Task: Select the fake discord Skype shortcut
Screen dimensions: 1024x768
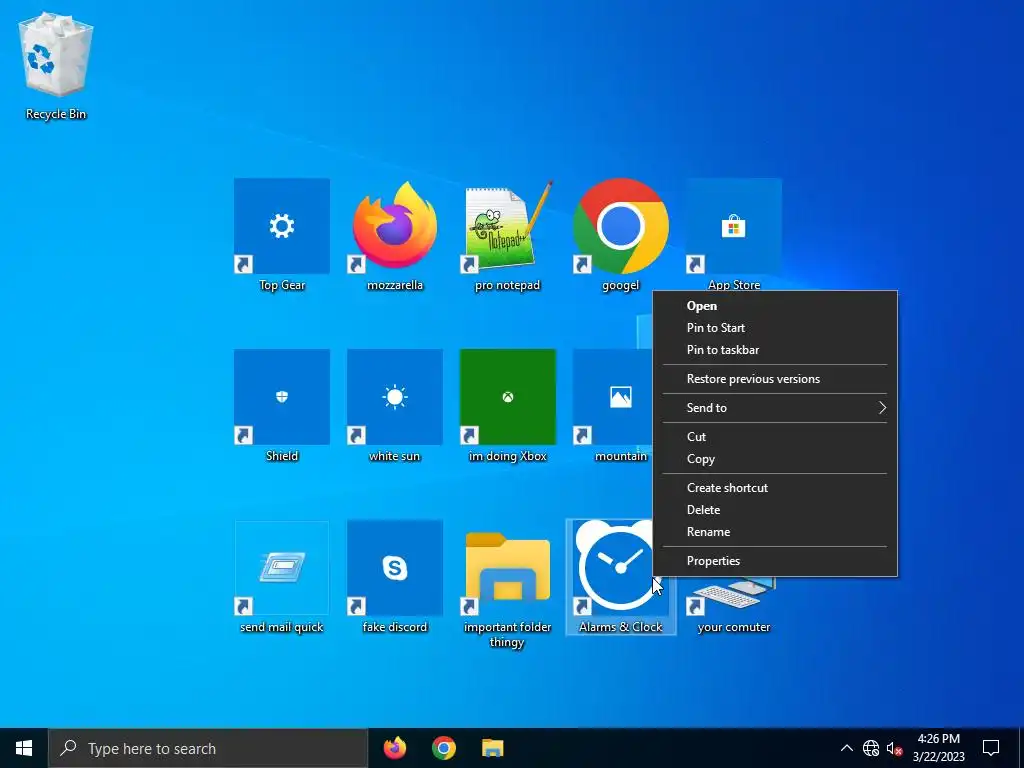Action: 394,568
